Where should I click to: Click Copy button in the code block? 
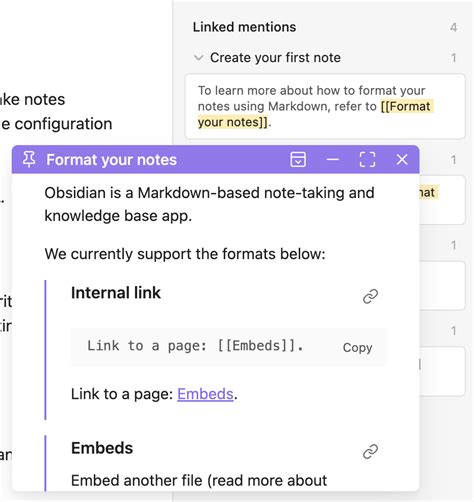click(x=357, y=348)
